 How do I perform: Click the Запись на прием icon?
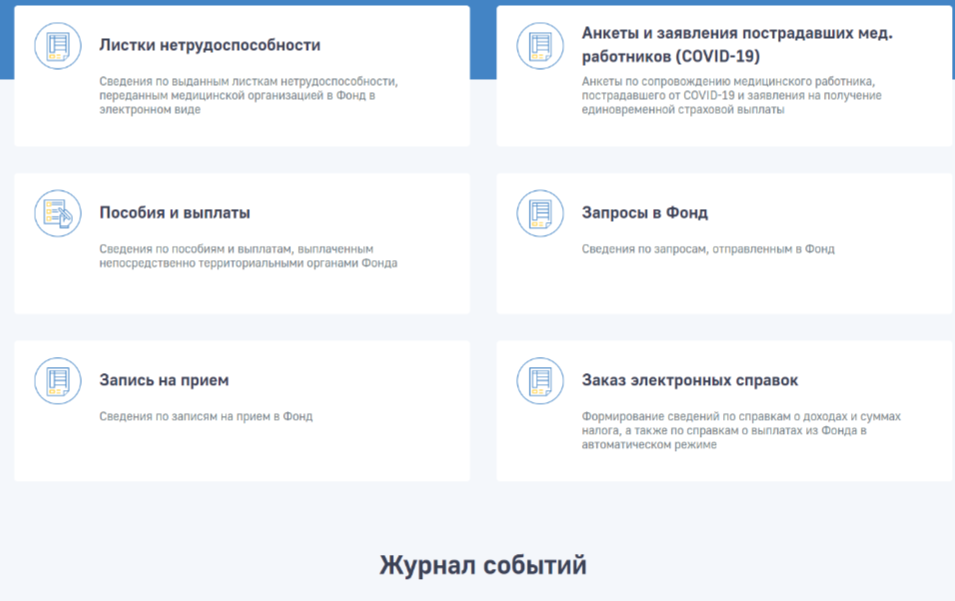point(58,381)
